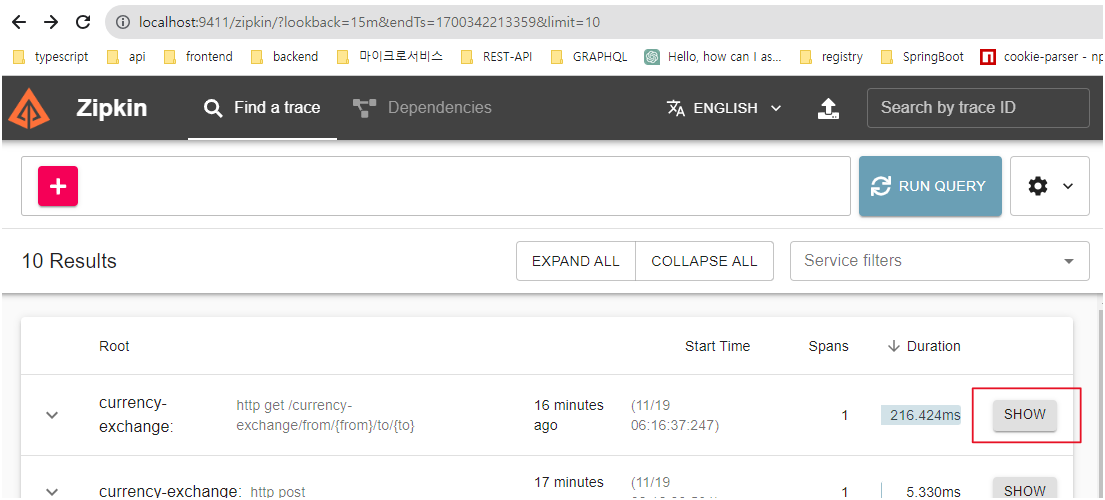Click the Zipkin title text
This screenshot has height=500, width=1105.
tap(111, 108)
